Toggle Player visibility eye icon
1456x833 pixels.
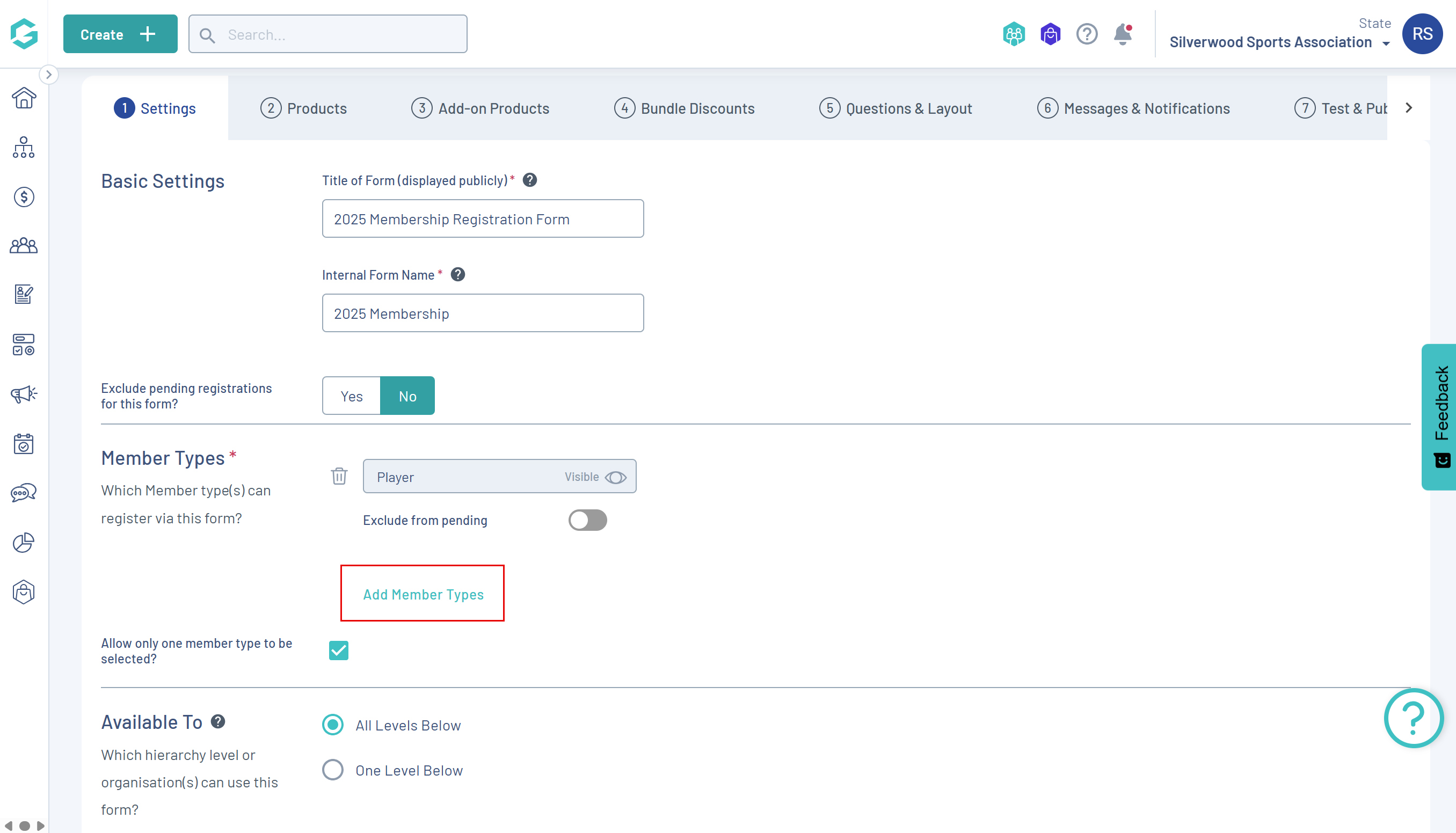point(616,477)
